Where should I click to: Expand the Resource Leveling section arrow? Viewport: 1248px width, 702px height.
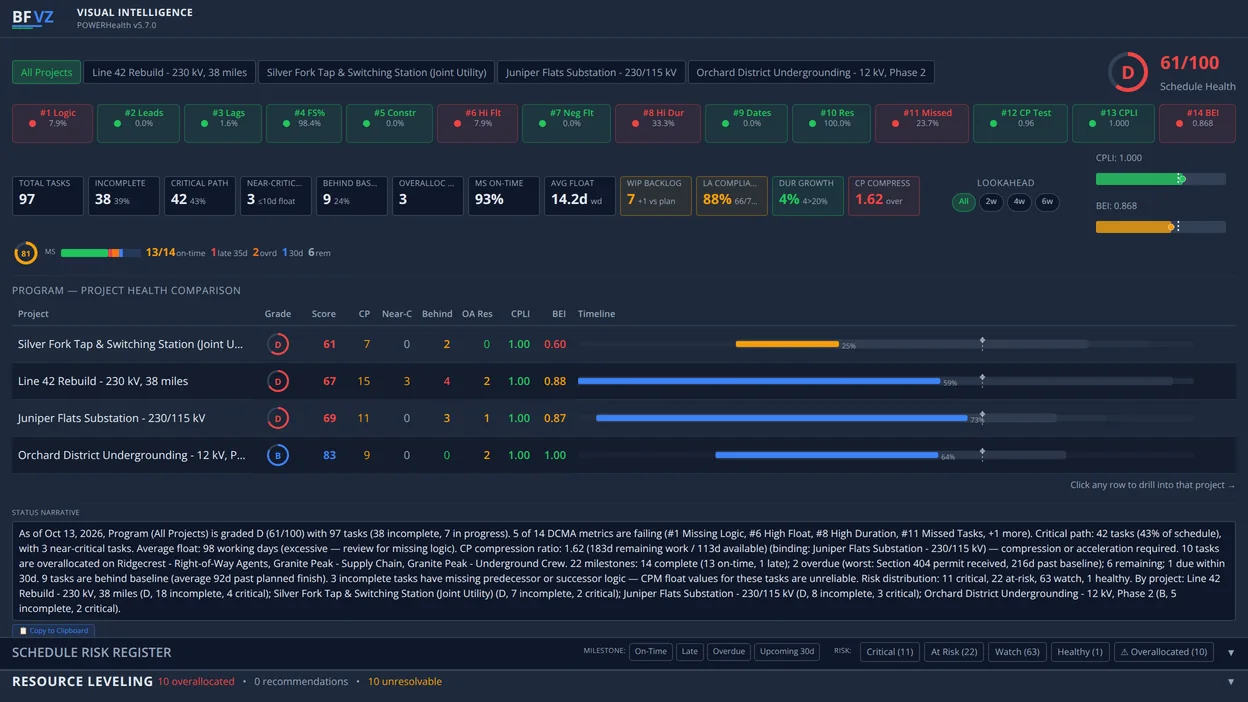click(1231, 682)
